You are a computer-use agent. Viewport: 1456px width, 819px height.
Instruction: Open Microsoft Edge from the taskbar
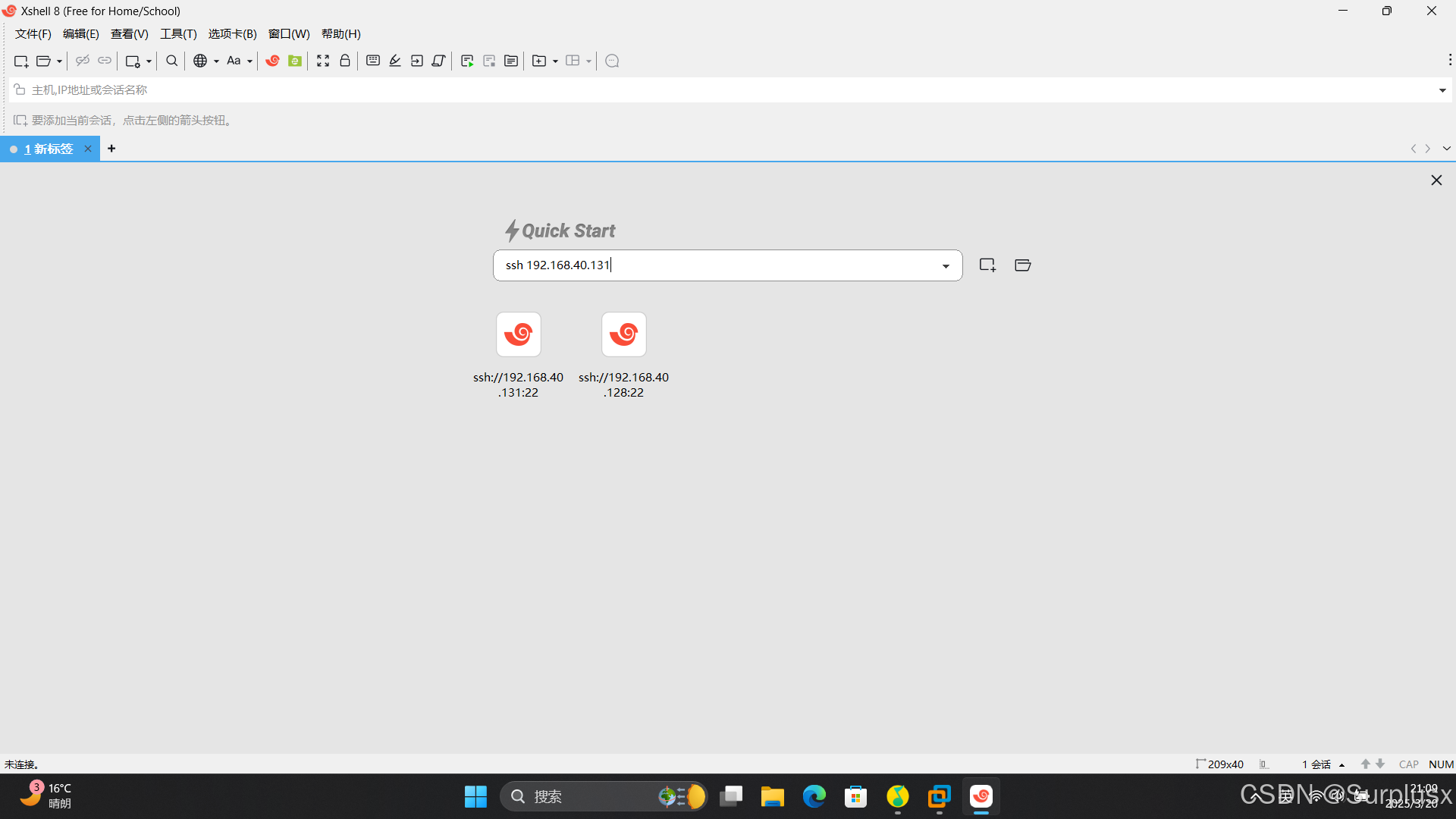tap(814, 796)
